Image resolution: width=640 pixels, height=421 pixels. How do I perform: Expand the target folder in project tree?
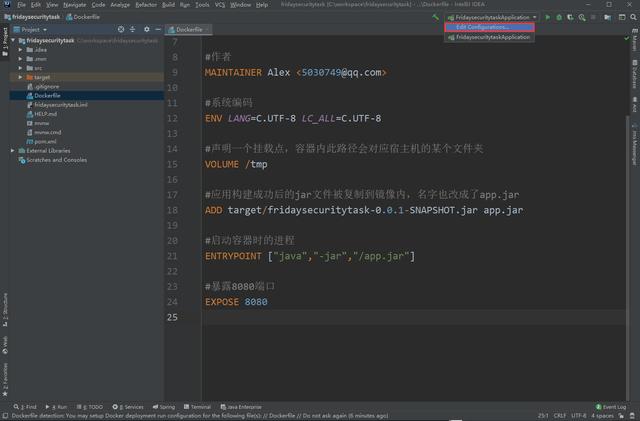click(x=21, y=76)
